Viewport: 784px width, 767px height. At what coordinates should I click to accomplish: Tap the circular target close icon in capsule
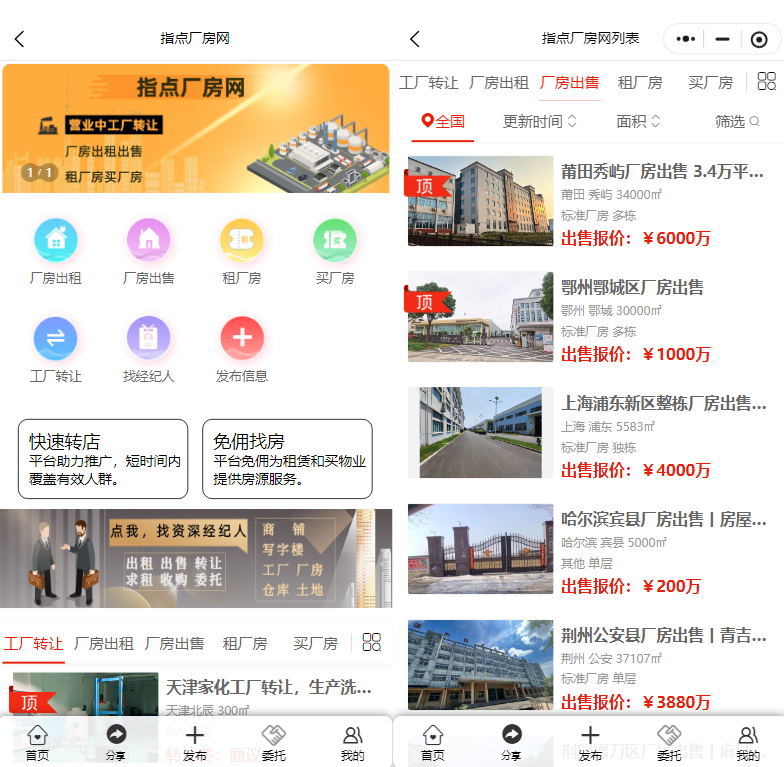pyautogui.click(x=758, y=39)
